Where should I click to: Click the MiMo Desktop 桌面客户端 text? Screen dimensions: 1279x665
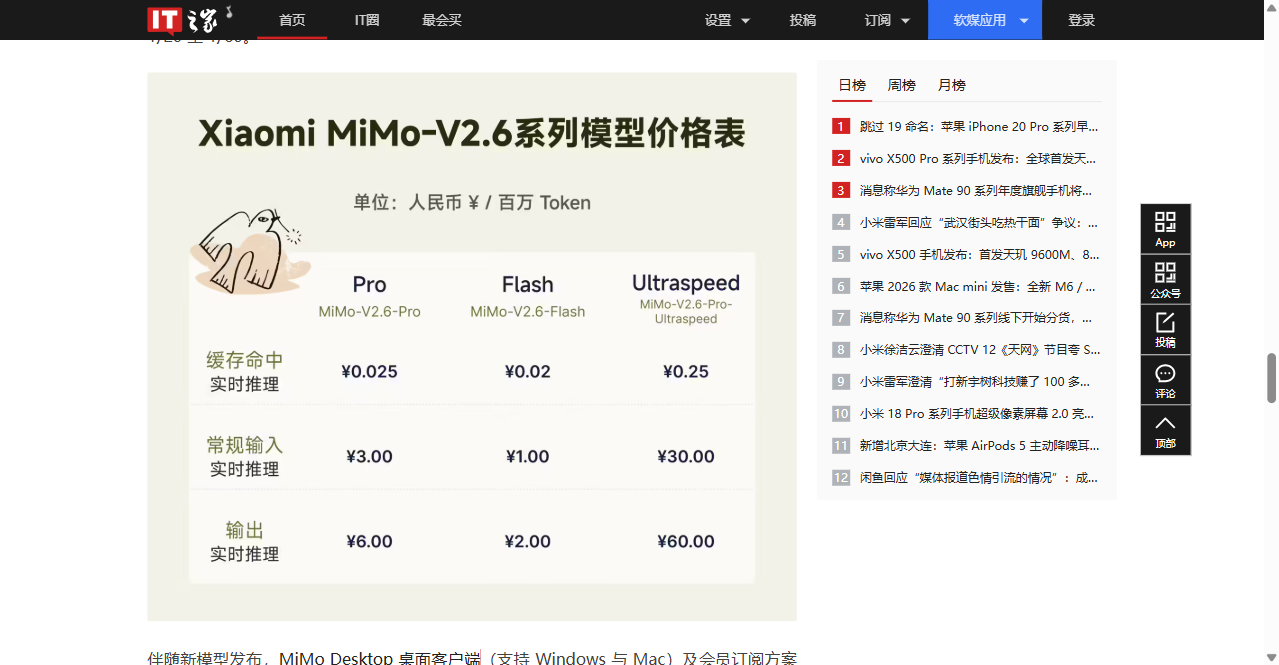click(x=379, y=658)
